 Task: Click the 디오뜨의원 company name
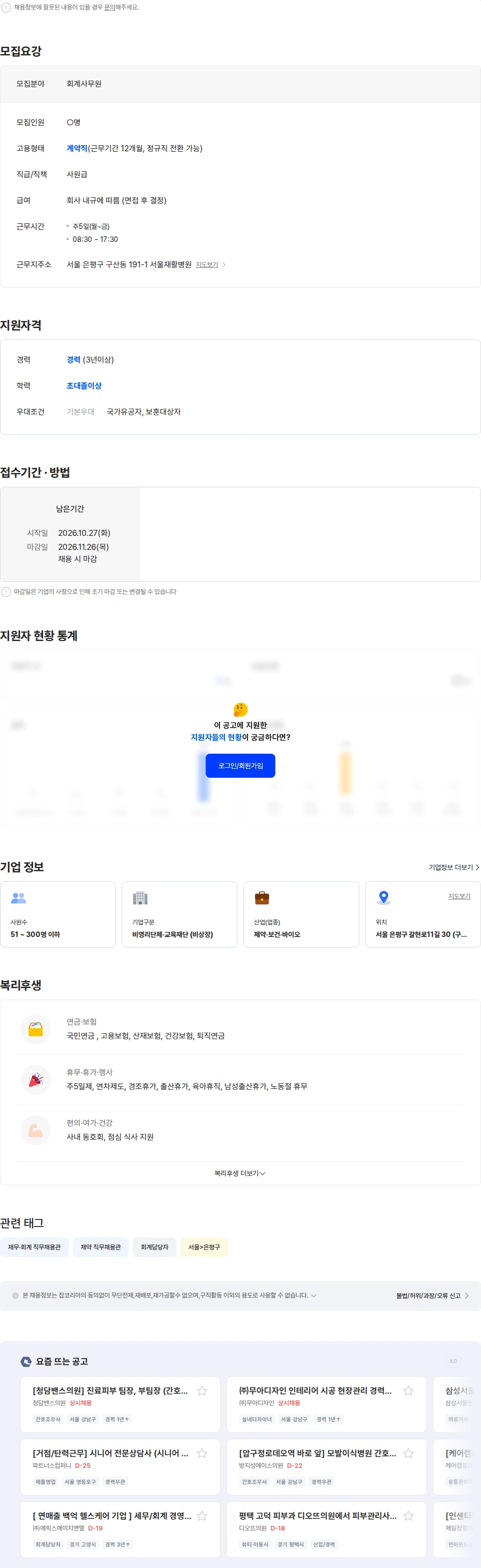tap(253, 1528)
